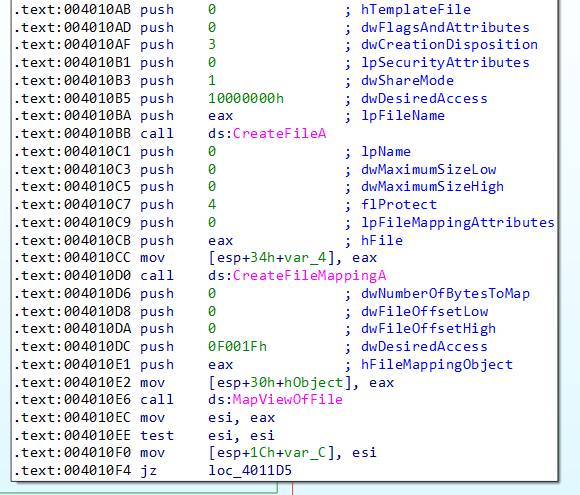Screen dimensions: 580x495
Task: Click the jz mnemonic at 004010F4
Action: click(x=148, y=471)
